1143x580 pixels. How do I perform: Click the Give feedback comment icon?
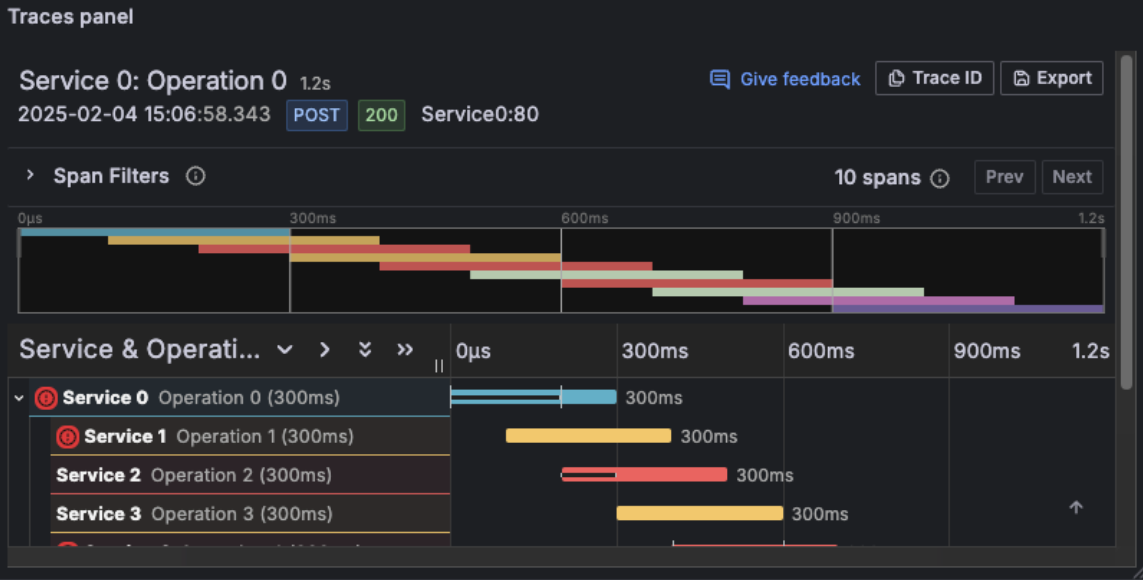coord(719,79)
